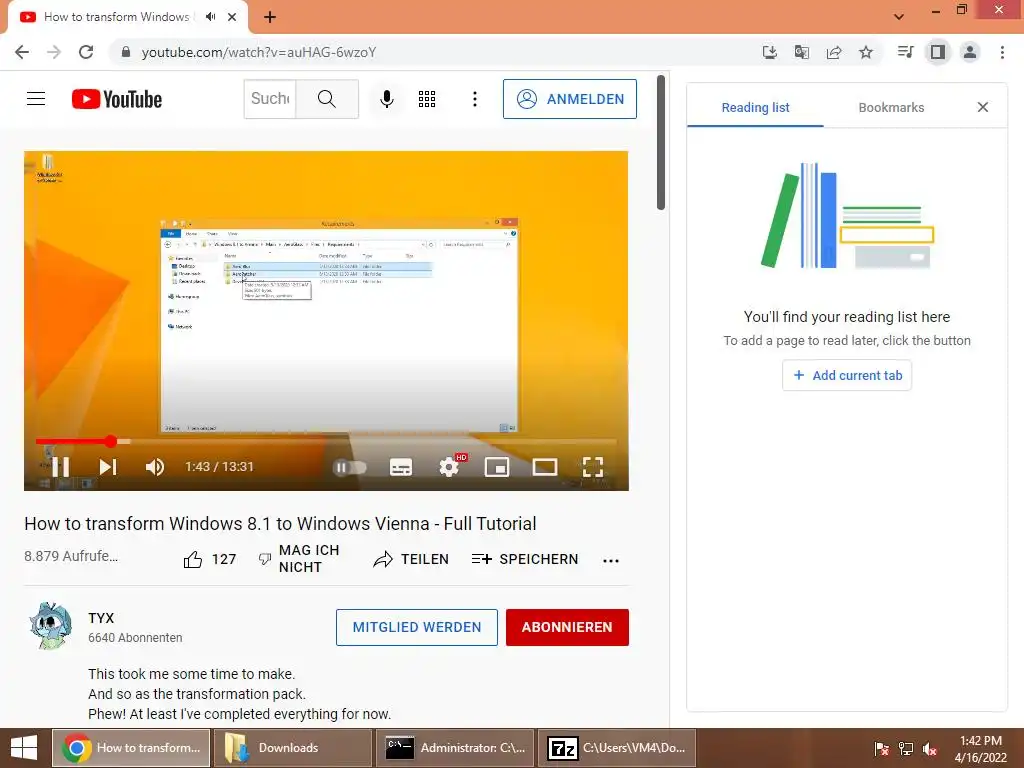1024x768 pixels.
Task: Open the tab search chevron
Action: [x=899, y=17]
